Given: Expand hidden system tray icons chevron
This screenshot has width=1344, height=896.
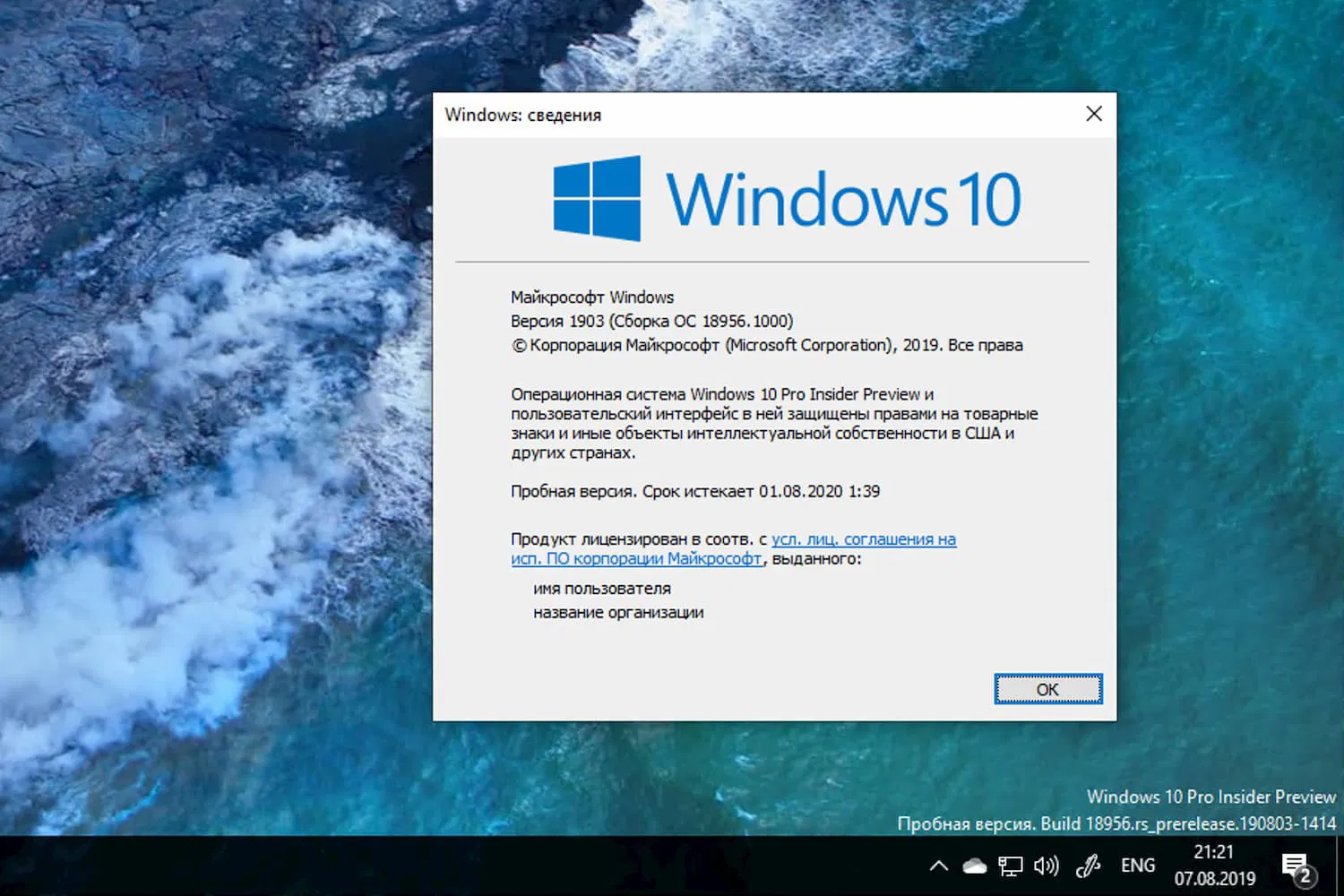Looking at the screenshot, I should (938, 866).
